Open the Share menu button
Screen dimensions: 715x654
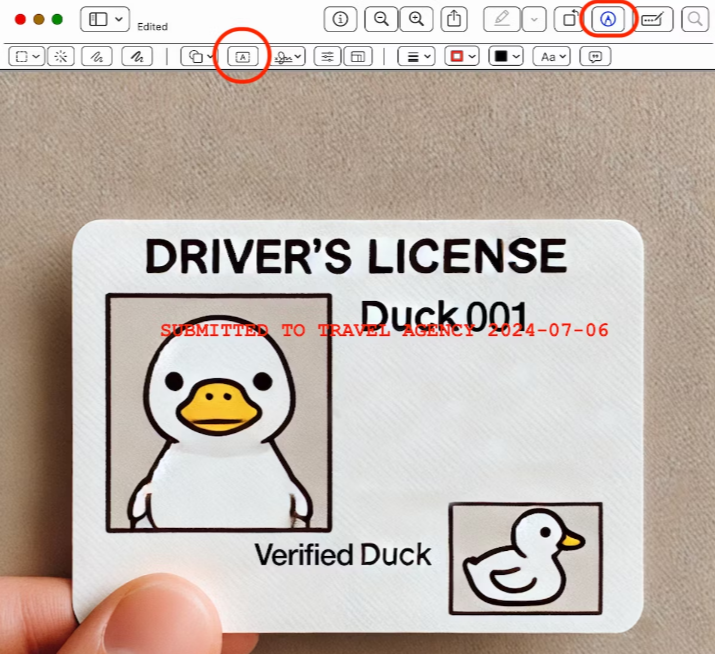[454, 19]
